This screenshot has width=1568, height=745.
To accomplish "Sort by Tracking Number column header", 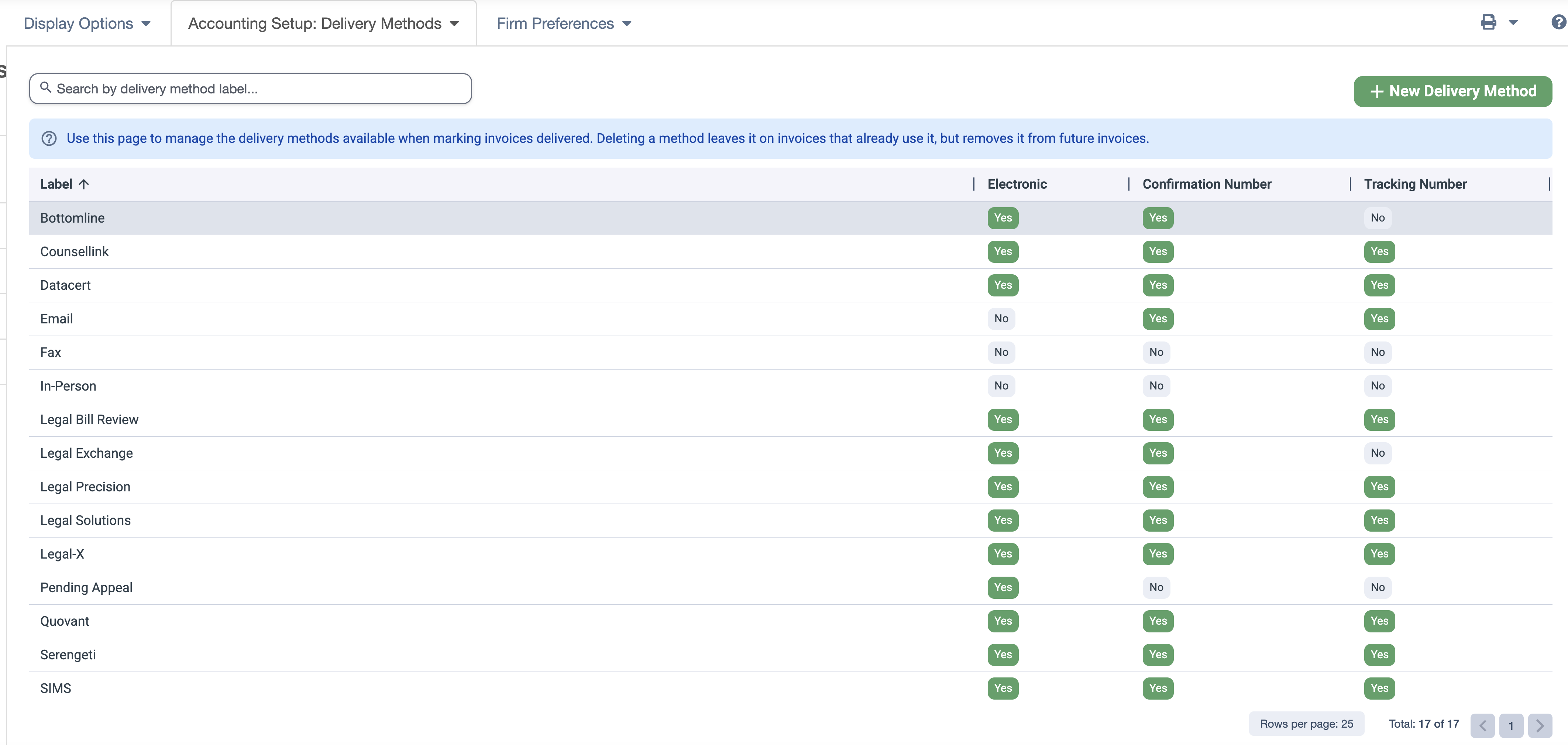I will point(1415,184).
